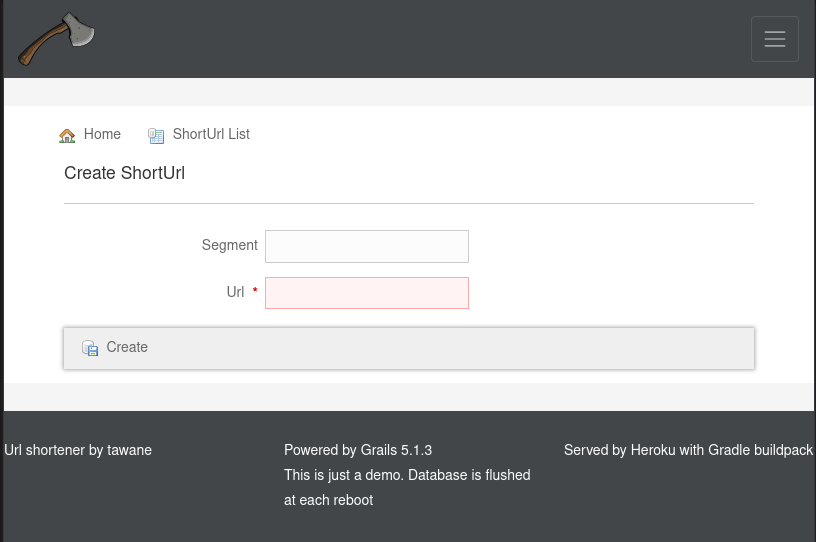Screen dimensions: 816x542
Task: Click the save icon on Create button
Action: pos(90,348)
